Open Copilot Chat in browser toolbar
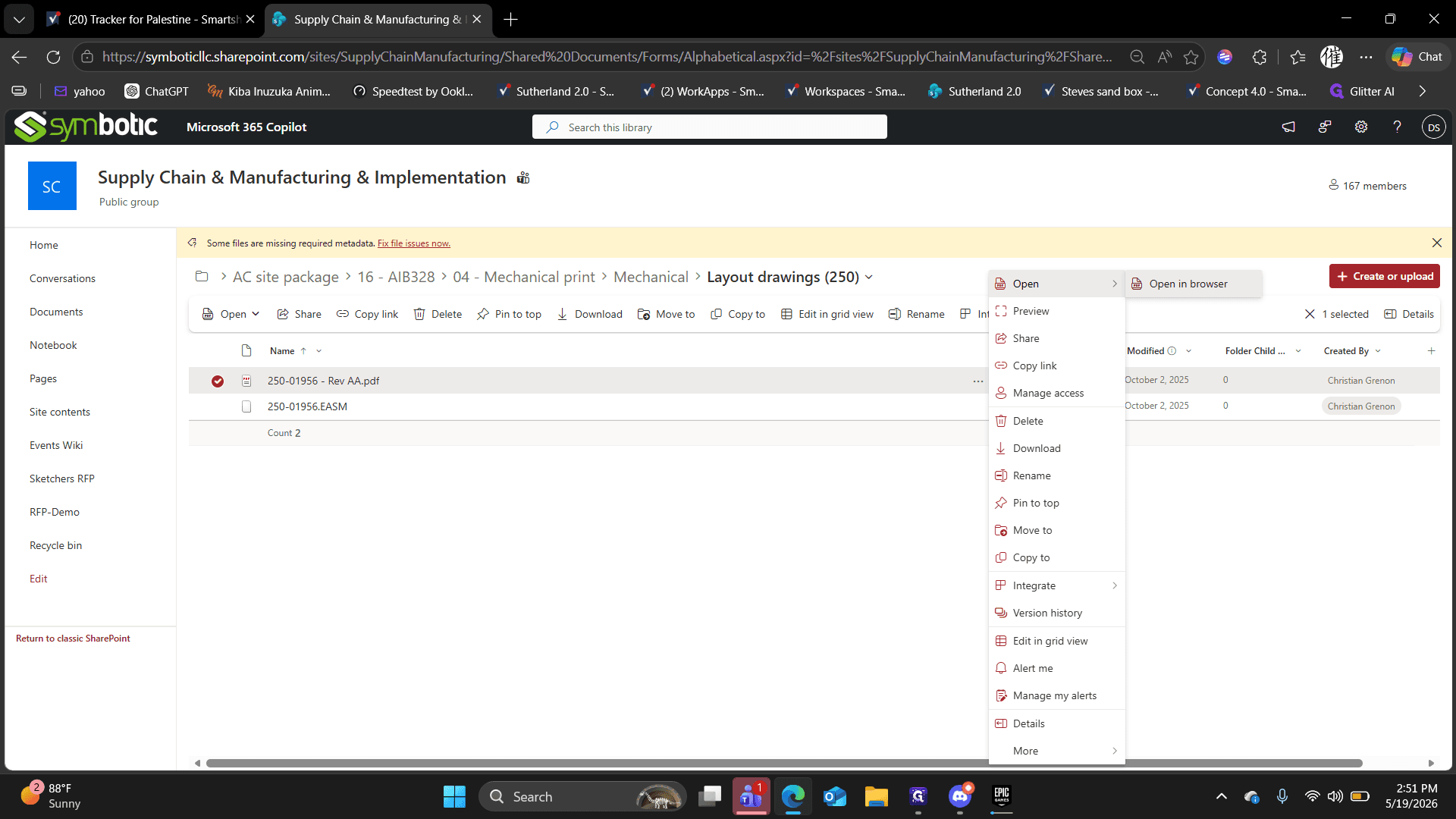 (1417, 57)
